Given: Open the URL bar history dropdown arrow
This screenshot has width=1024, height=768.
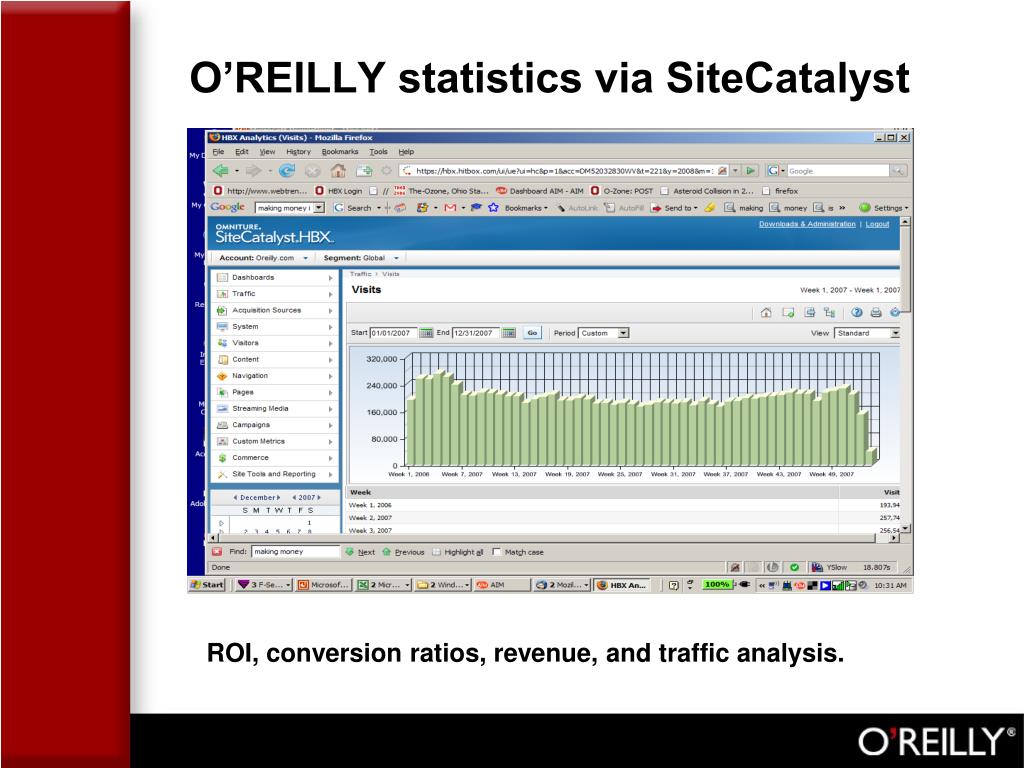Looking at the screenshot, I should [x=735, y=170].
